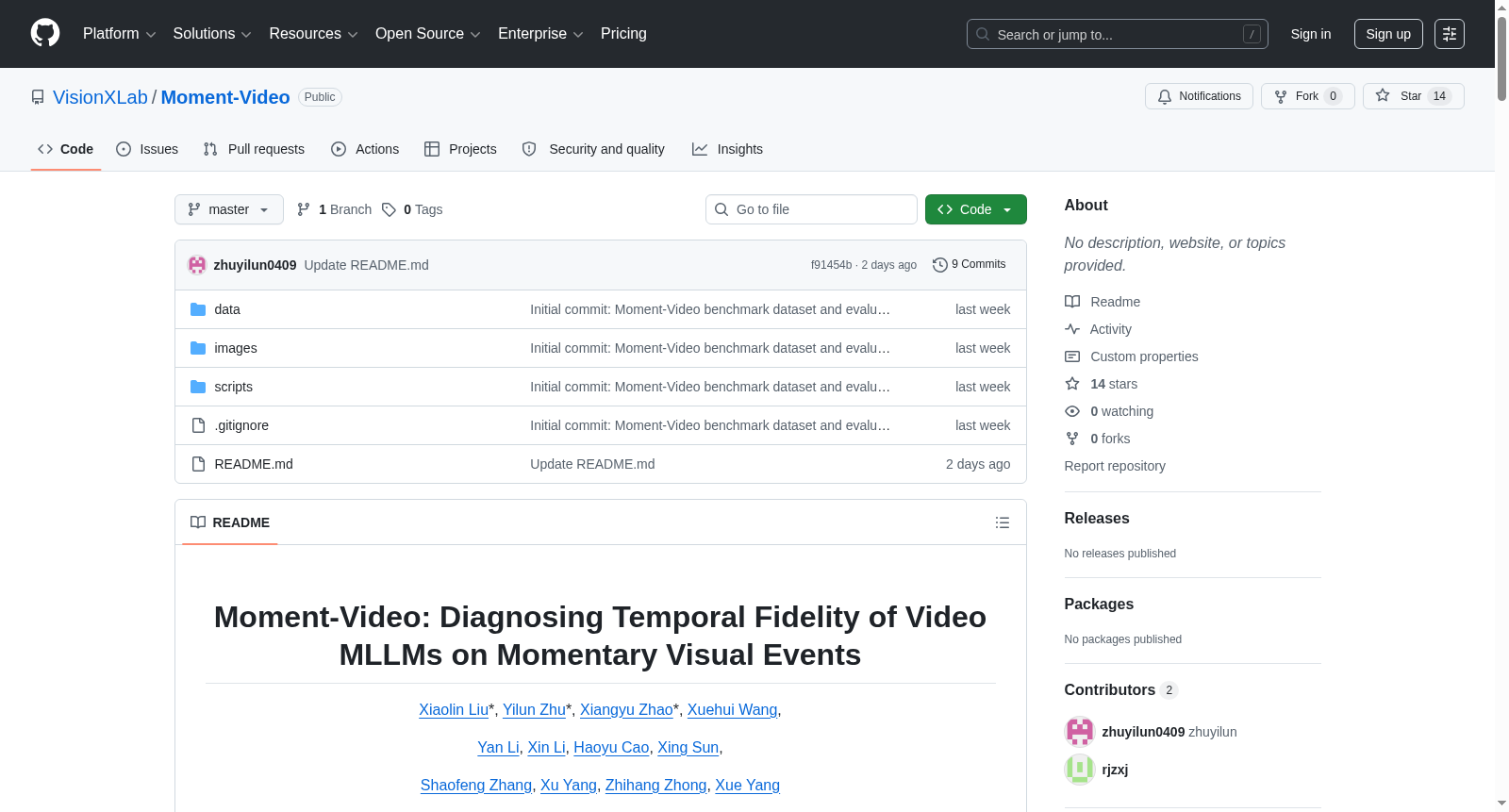Click the Search or jump to field
Screen dimensions: 1509x812
(1117, 34)
